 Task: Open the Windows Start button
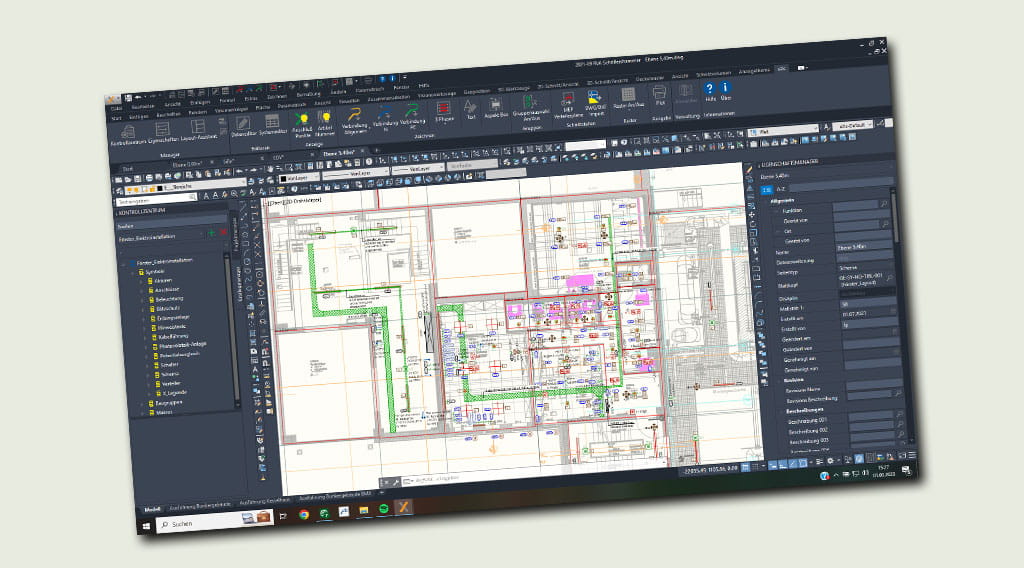pos(147,523)
